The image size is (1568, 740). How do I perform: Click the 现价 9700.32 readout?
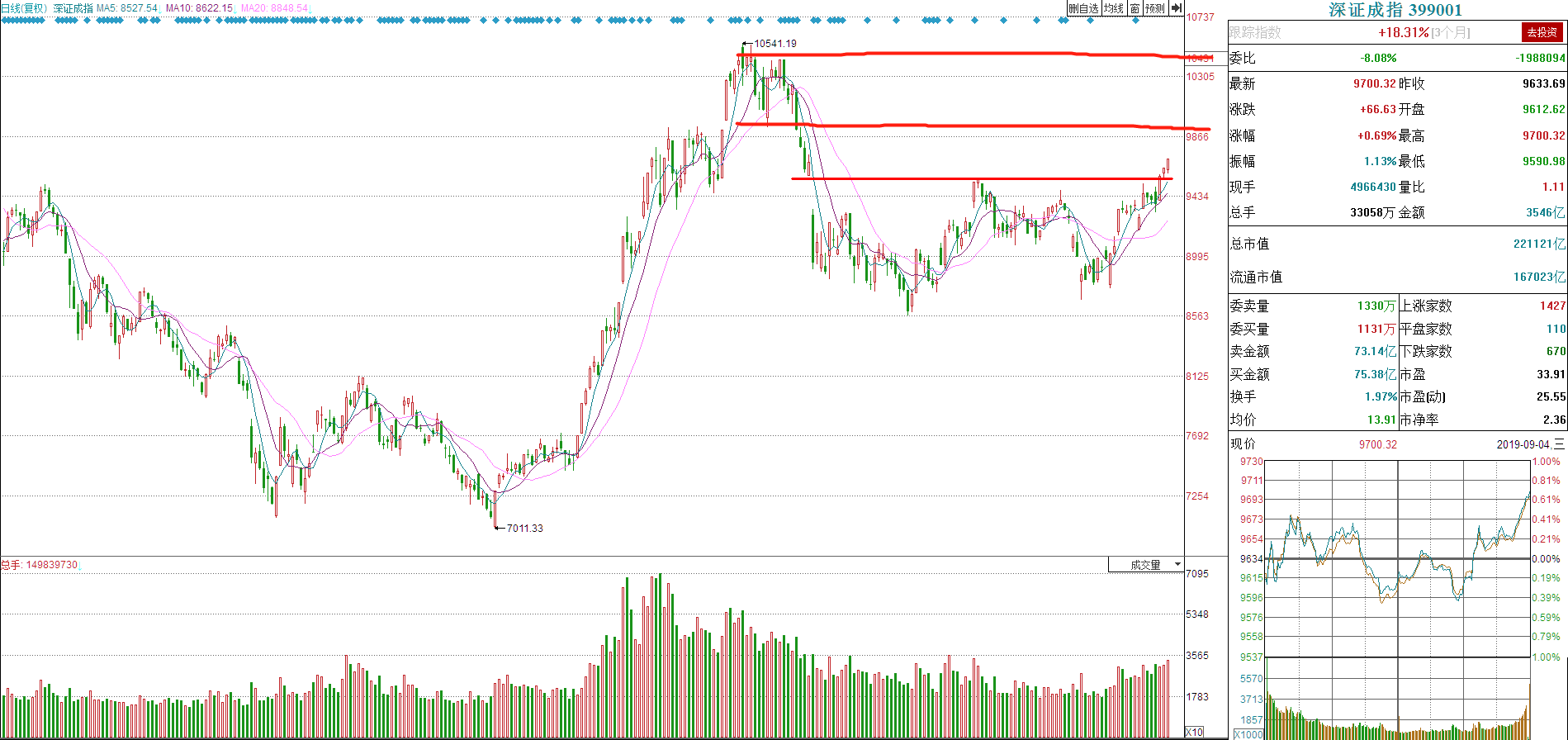(1377, 444)
